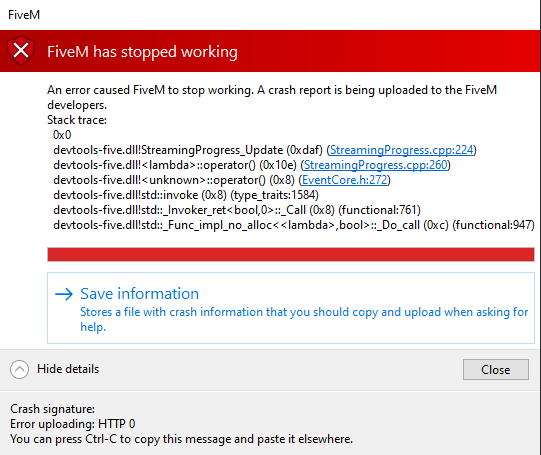Image resolution: width=541 pixels, height=455 pixels.
Task: Click the 'Error uploading: HTTP 0' message
Action: click(73, 424)
